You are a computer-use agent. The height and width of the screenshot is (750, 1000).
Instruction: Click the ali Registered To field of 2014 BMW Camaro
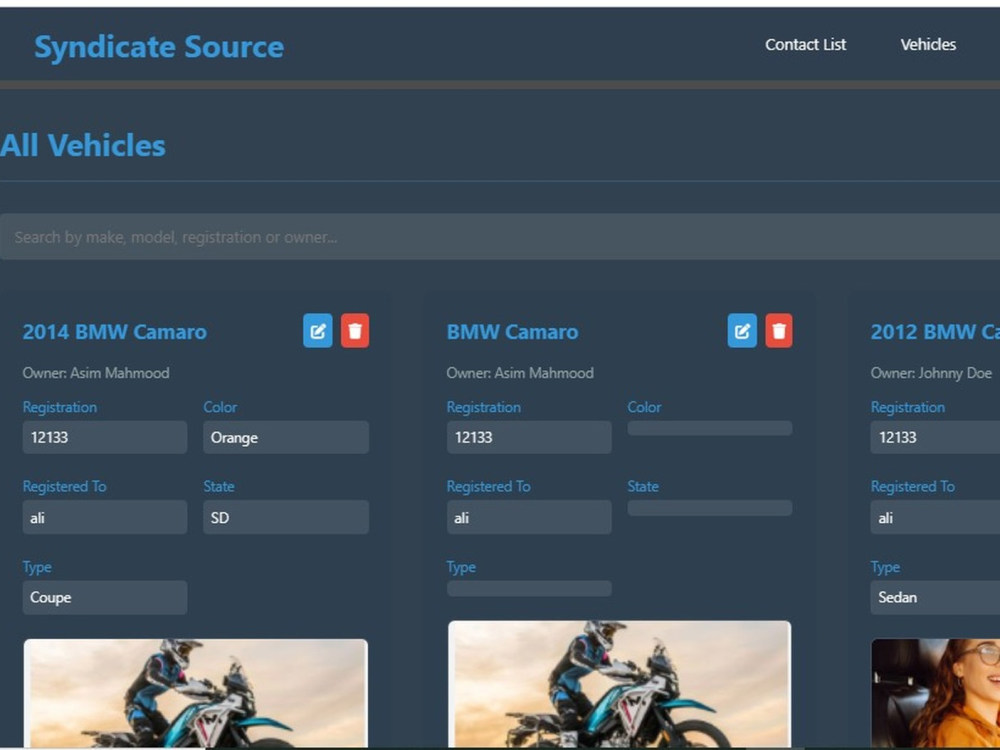[105, 517]
